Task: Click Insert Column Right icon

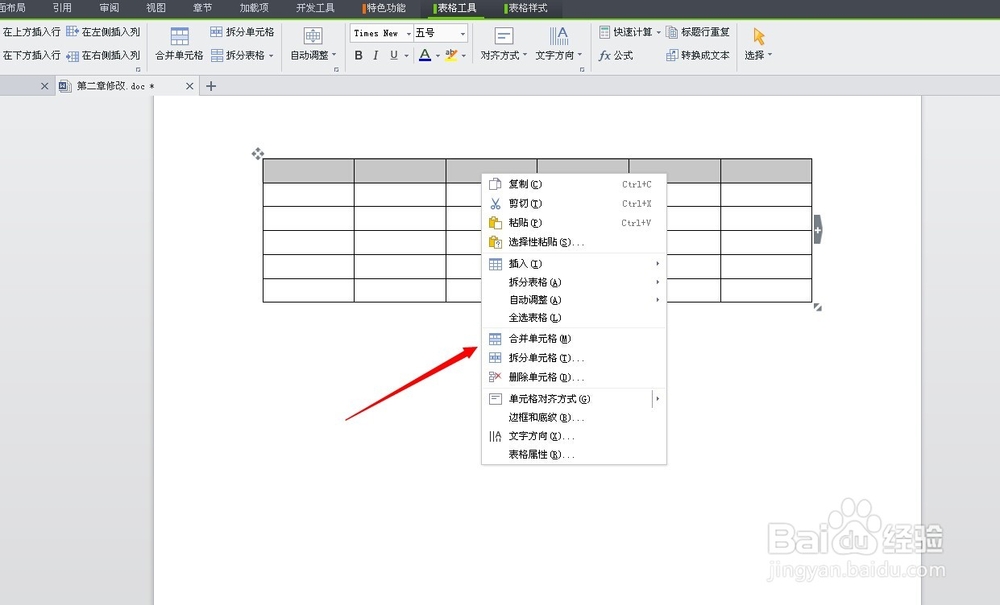Action: pos(73,56)
